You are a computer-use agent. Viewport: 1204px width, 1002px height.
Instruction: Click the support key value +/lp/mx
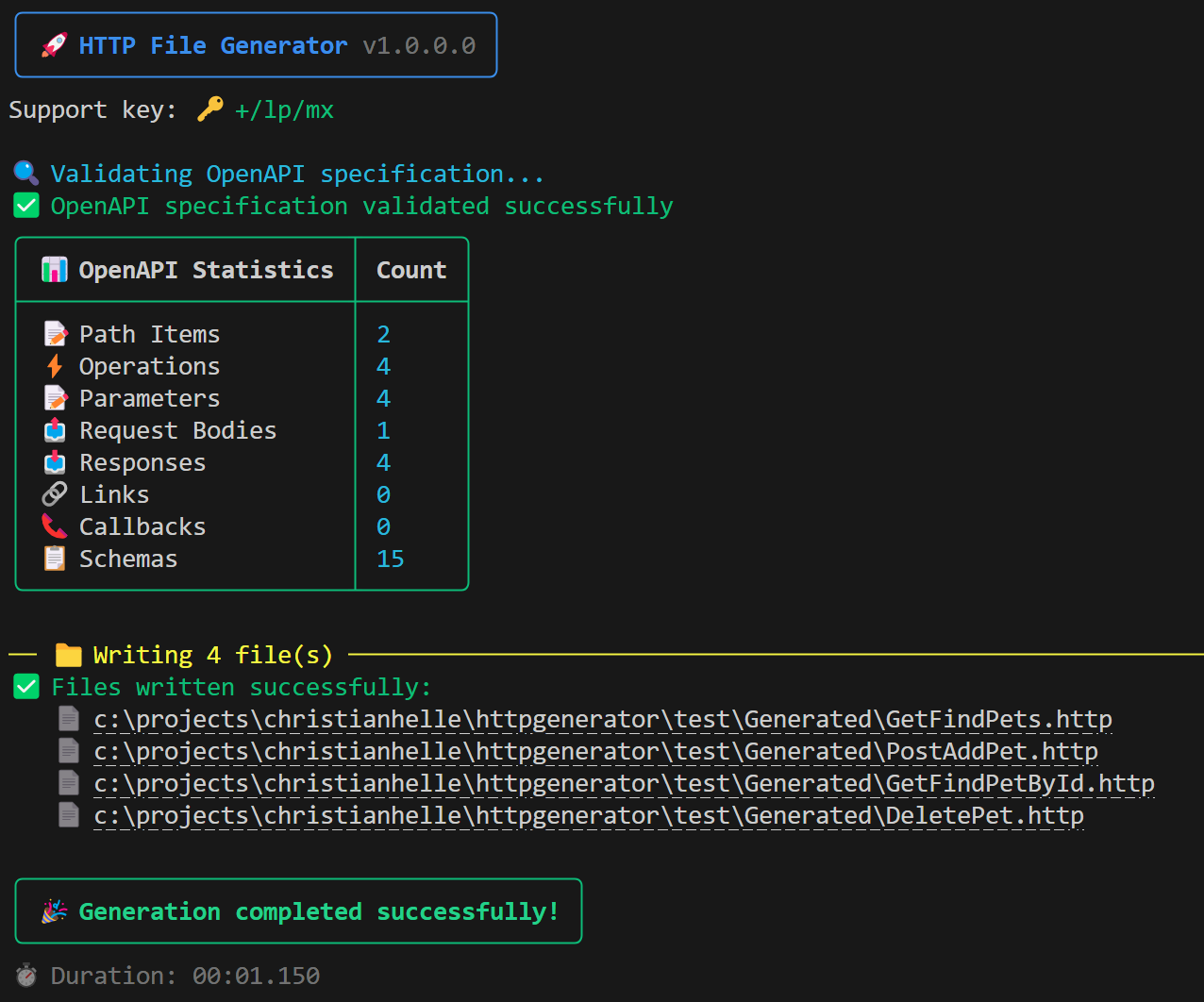284,110
